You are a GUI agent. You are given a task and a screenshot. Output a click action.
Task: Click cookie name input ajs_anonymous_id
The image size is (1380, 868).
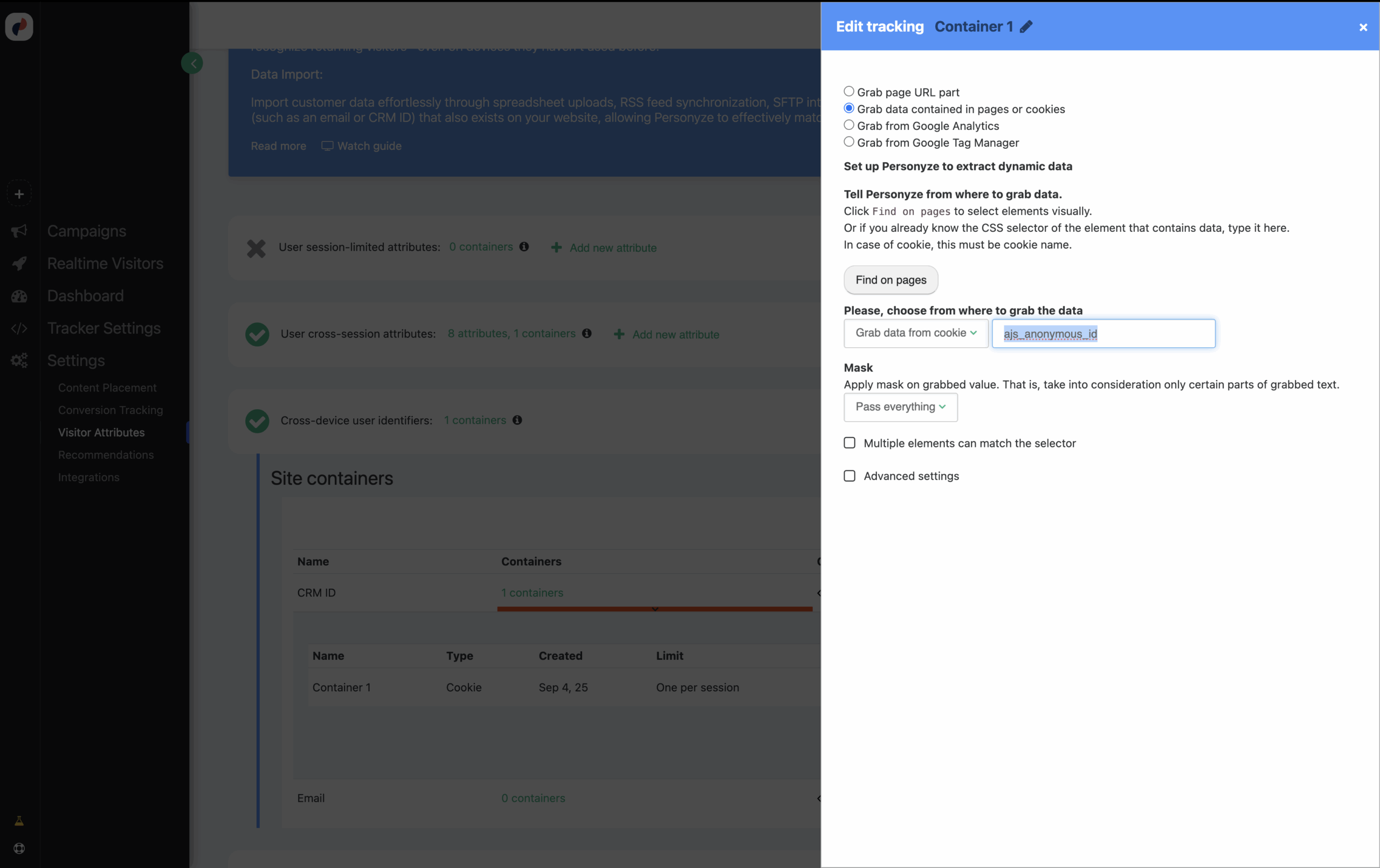click(x=1103, y=334)
